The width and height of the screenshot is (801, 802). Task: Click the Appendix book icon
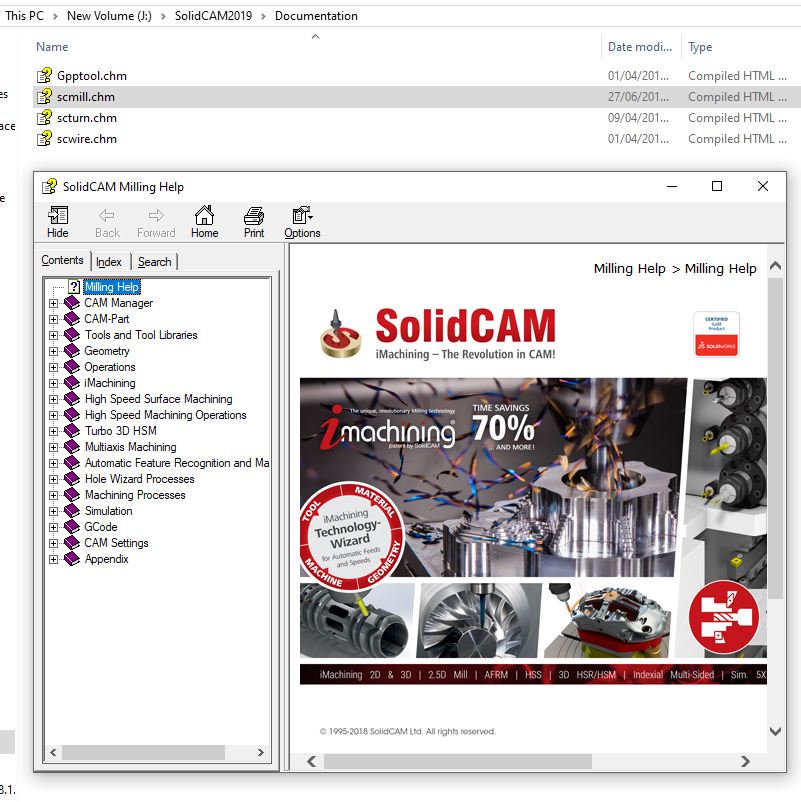pos(72,559)
